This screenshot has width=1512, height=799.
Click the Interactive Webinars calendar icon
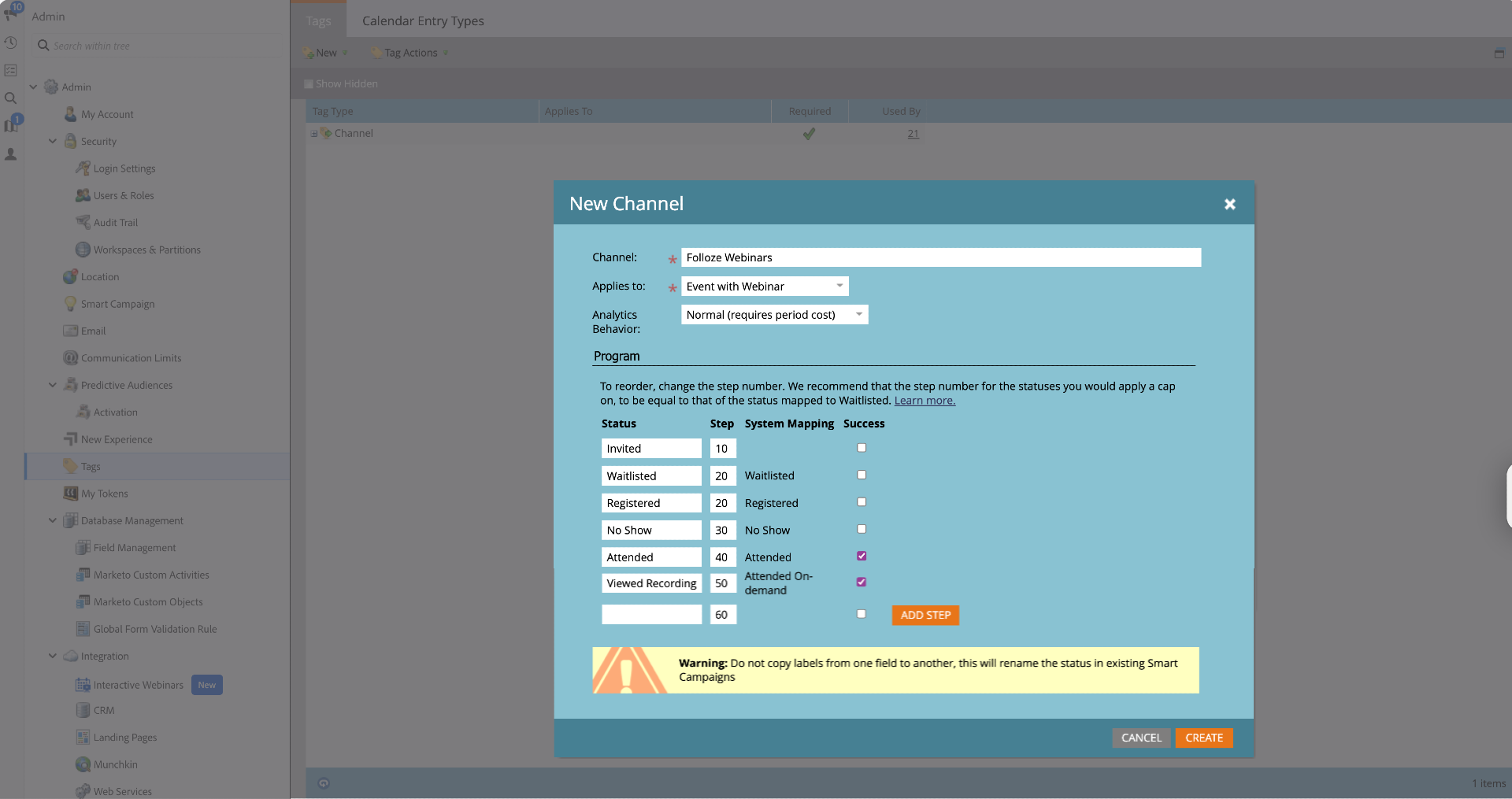pos(83,685)
